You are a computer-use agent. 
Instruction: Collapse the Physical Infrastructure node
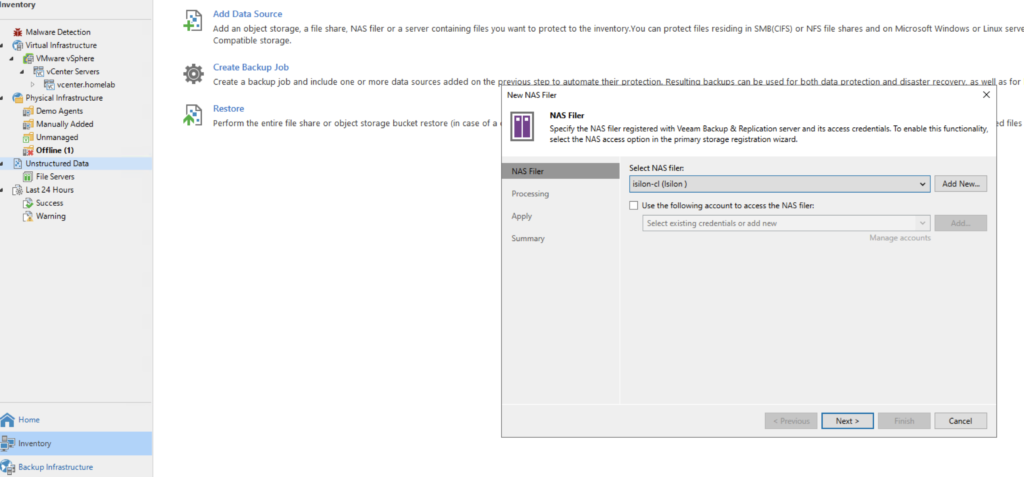click(3, 98)
